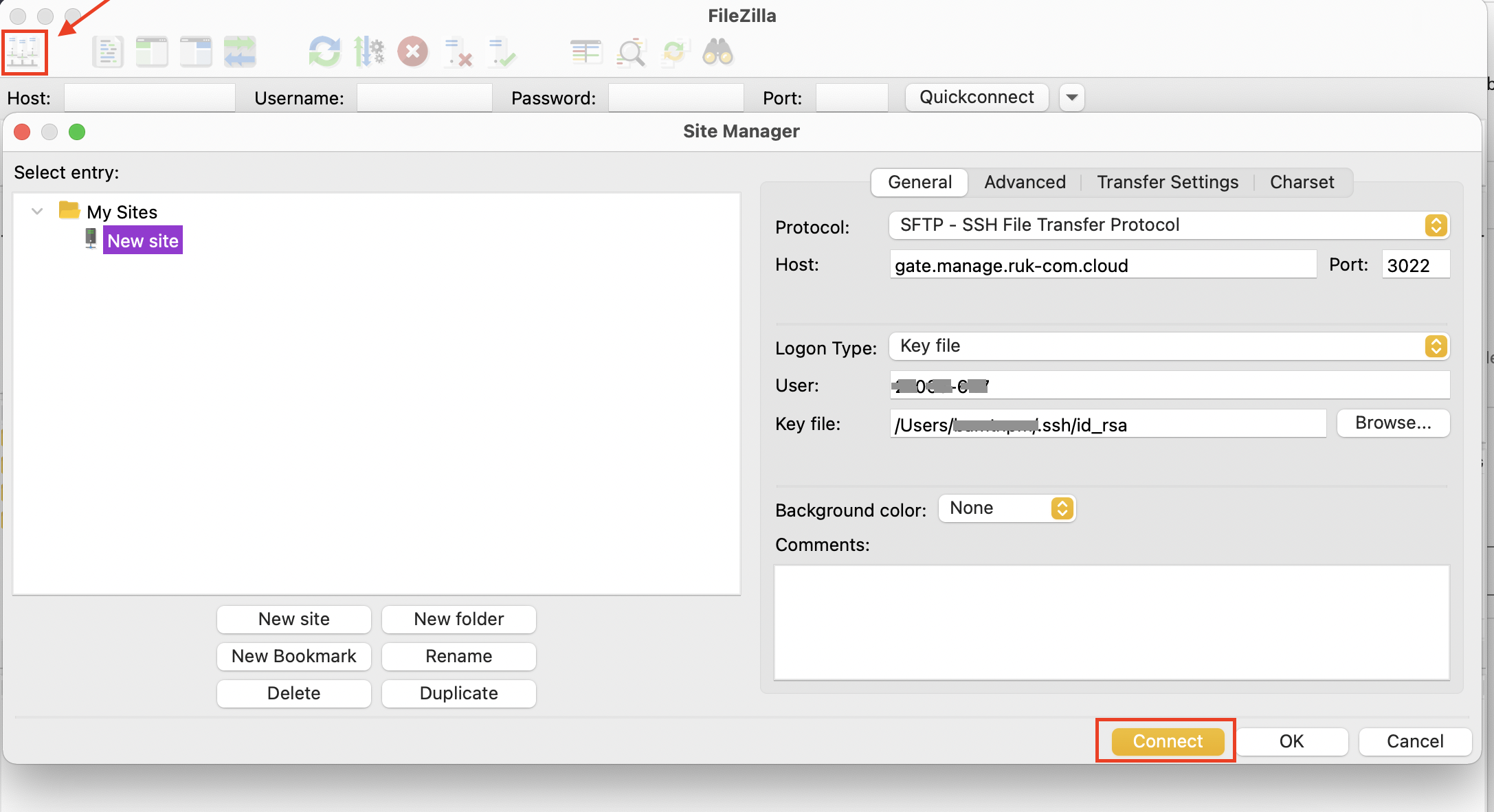Click the Browse... button for key file

1393,423
